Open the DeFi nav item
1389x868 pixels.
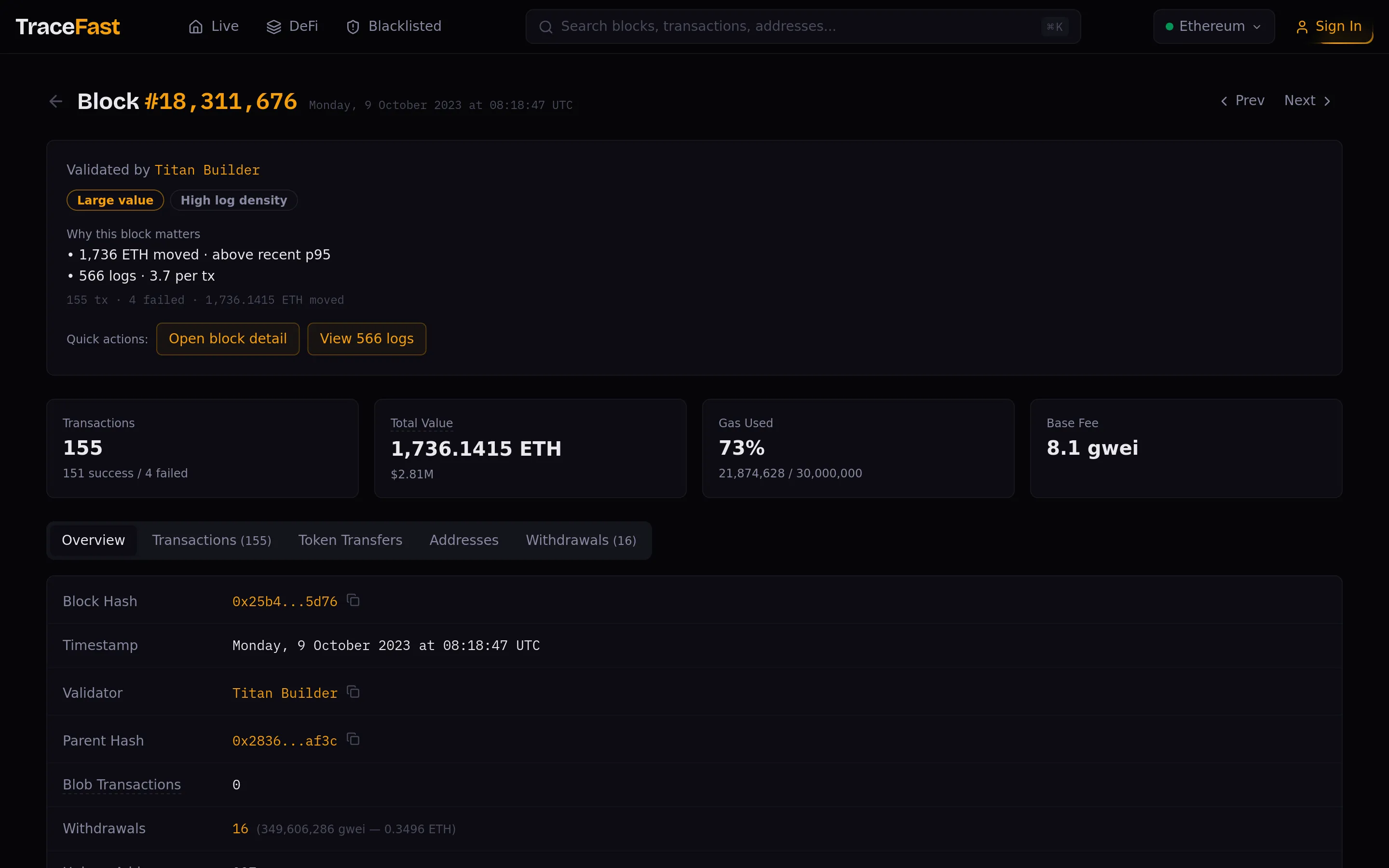click(x=292, y=27)
